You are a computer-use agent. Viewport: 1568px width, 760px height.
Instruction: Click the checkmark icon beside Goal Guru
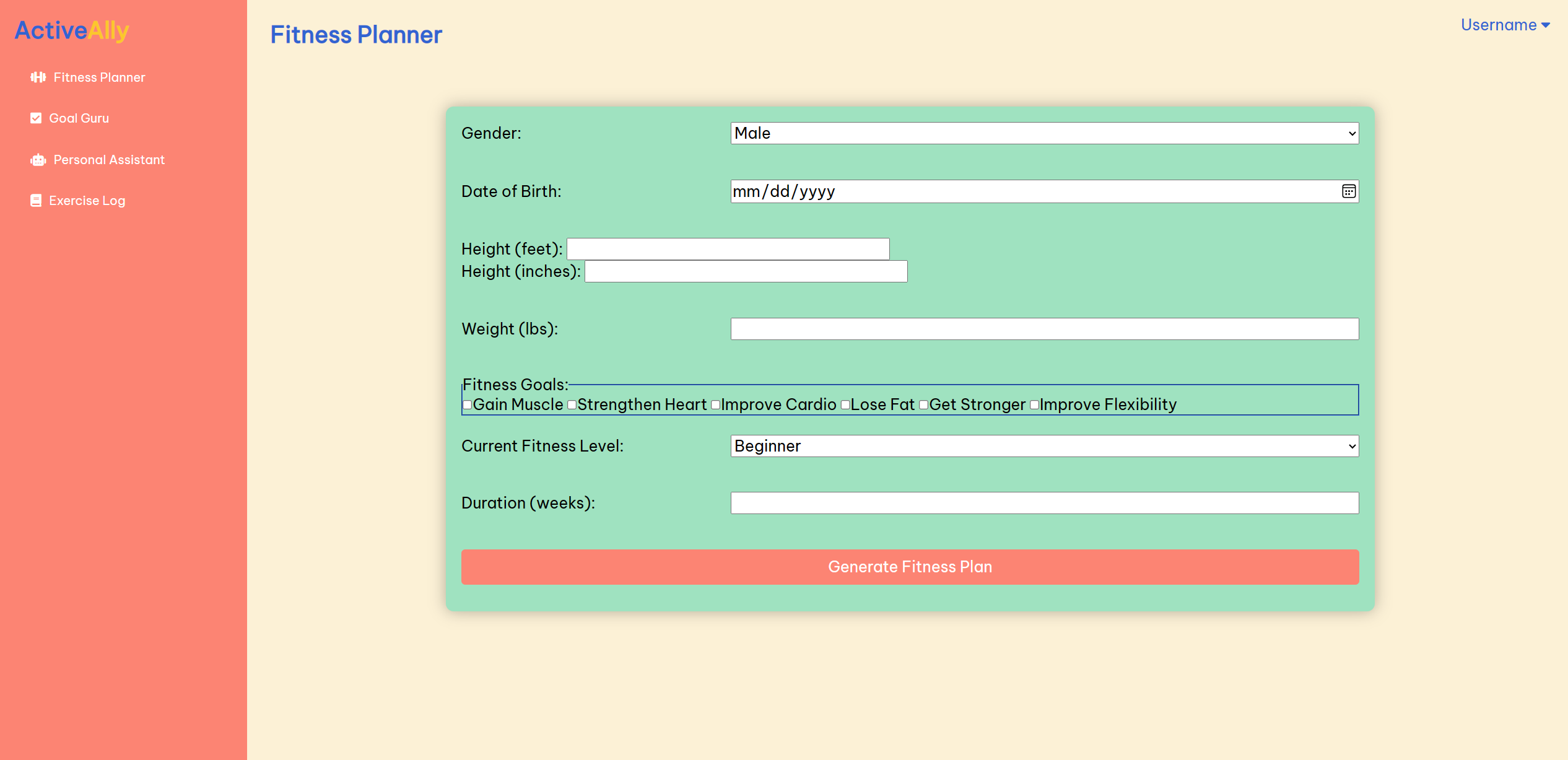tap(36, 118)
